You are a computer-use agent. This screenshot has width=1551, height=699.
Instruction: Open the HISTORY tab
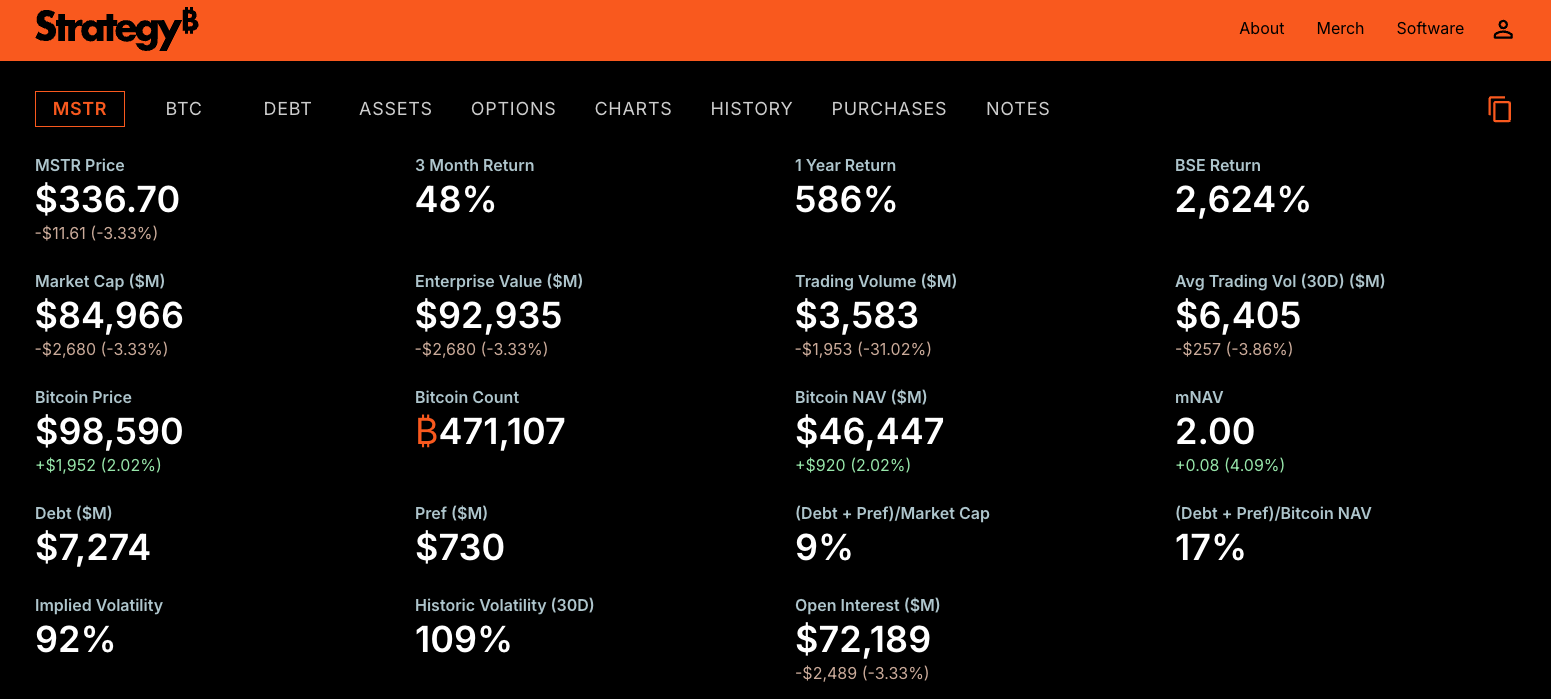751,109
